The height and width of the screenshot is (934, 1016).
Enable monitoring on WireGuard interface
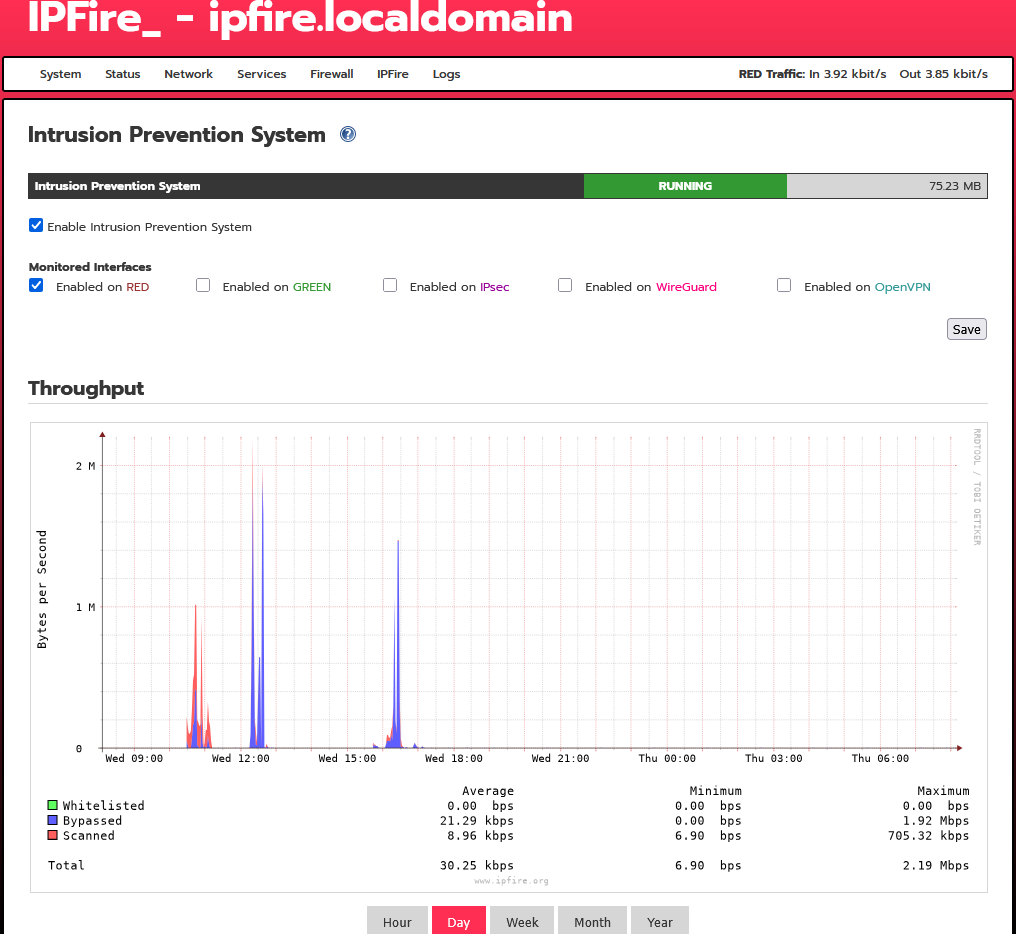[x=565, y=285]
